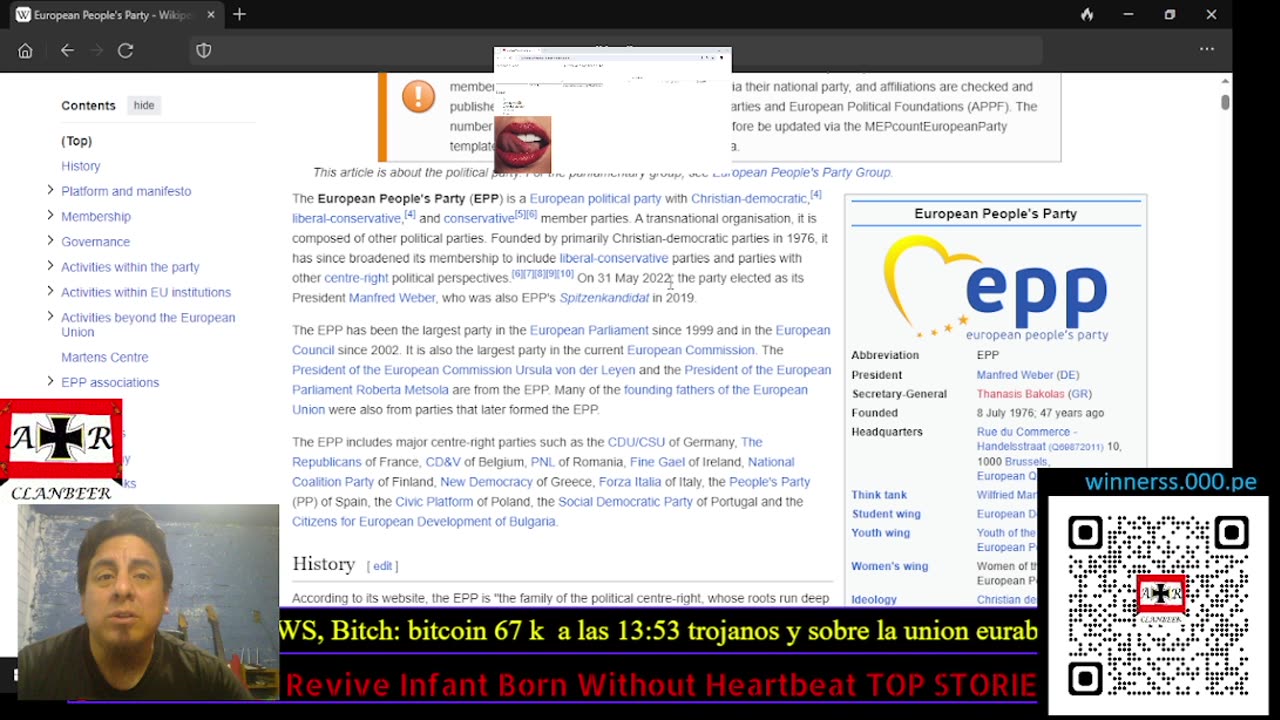This screenshot has height=720, width=1280.
Task: Open the Spitzenkandidat link
Action: click(x=604, y=298)
